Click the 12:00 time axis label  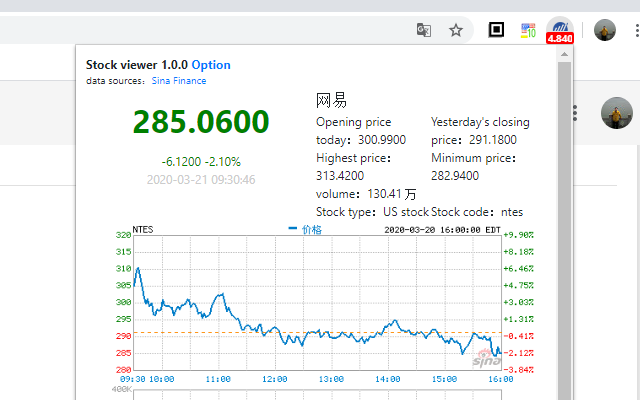[275, 380]
